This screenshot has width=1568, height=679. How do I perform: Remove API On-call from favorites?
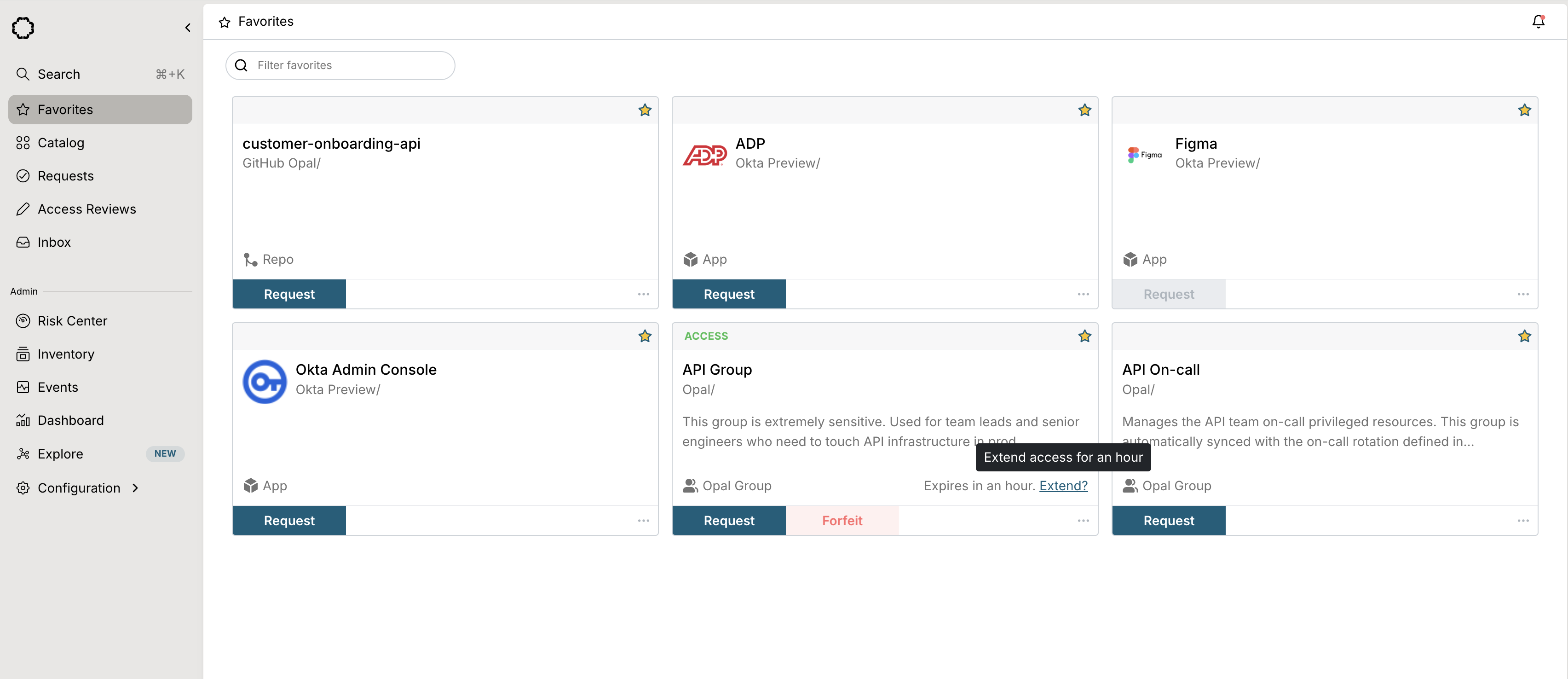1523,336
